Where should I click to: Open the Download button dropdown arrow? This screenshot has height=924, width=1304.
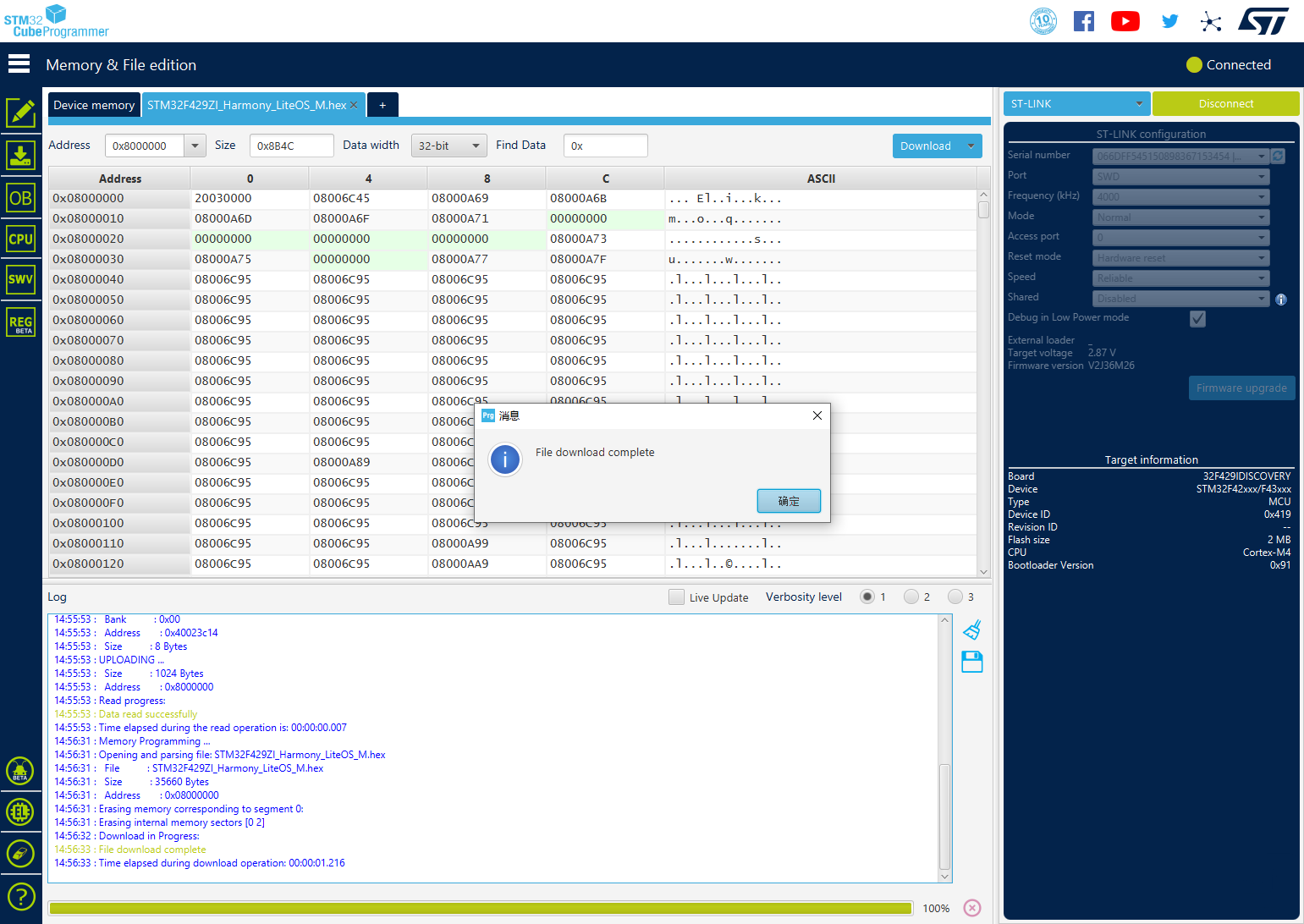[971, 146]
